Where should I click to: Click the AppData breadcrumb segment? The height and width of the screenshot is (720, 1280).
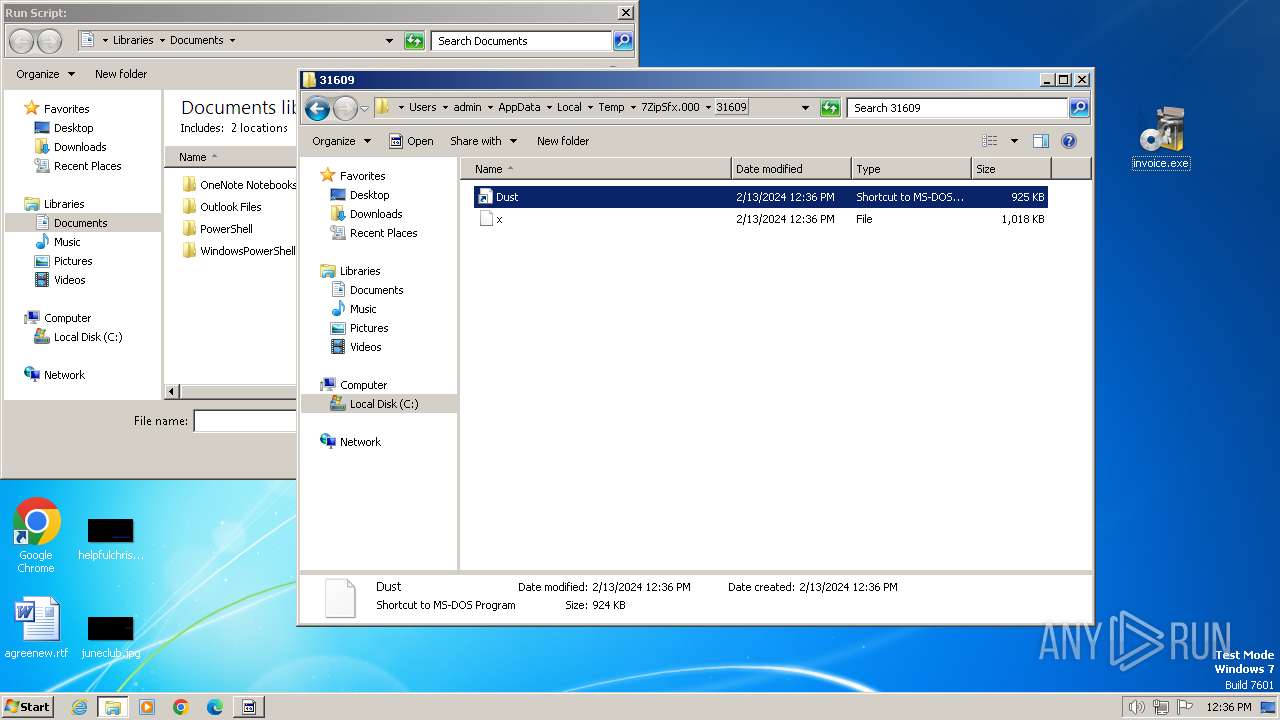(x=519, y=108)
